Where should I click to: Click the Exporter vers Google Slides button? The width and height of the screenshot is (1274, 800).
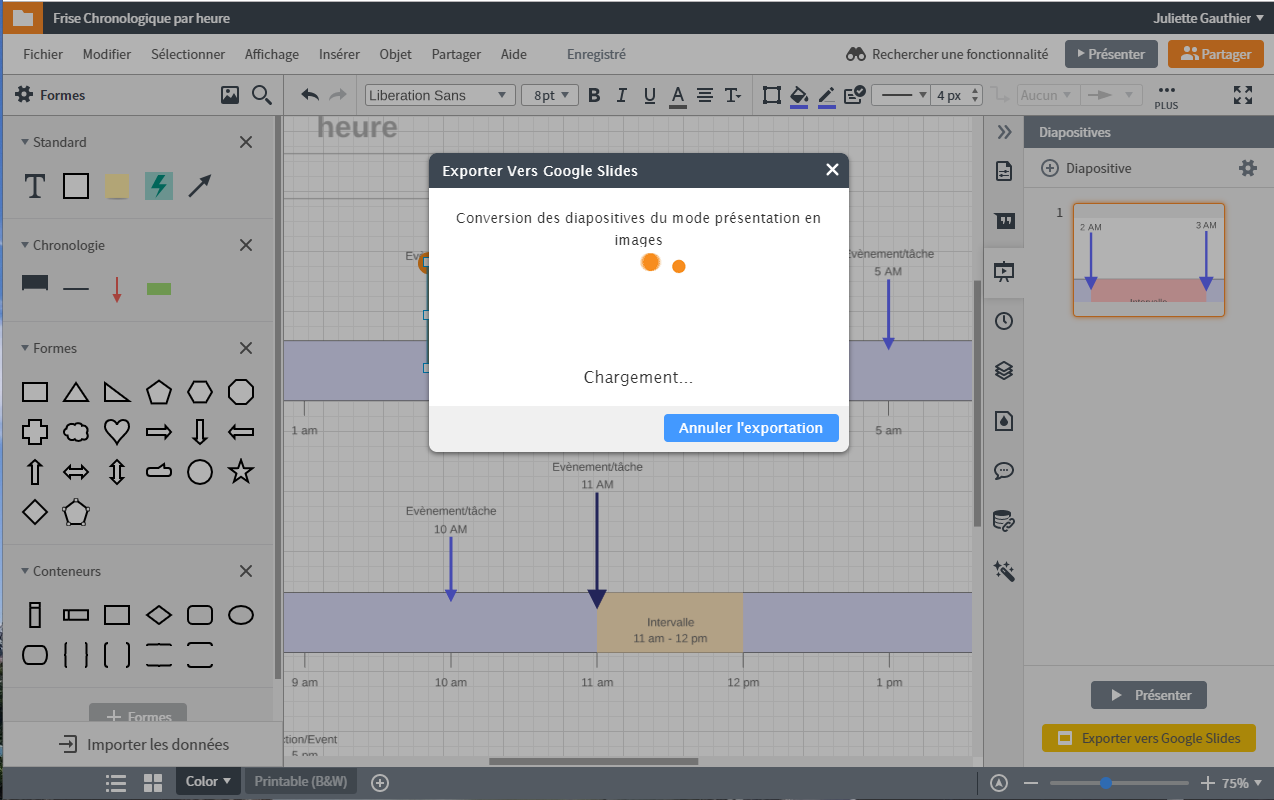pos(1148,737)
